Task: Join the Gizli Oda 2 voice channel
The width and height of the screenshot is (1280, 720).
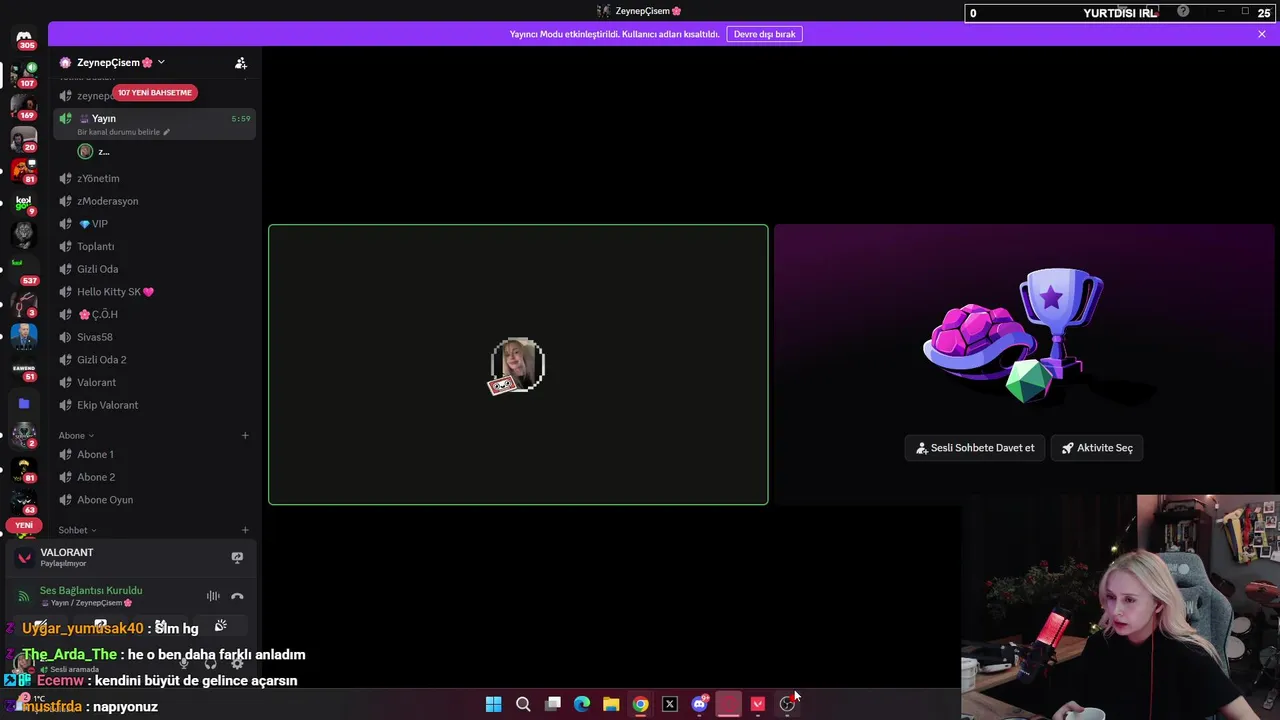Action: [153, 360]
